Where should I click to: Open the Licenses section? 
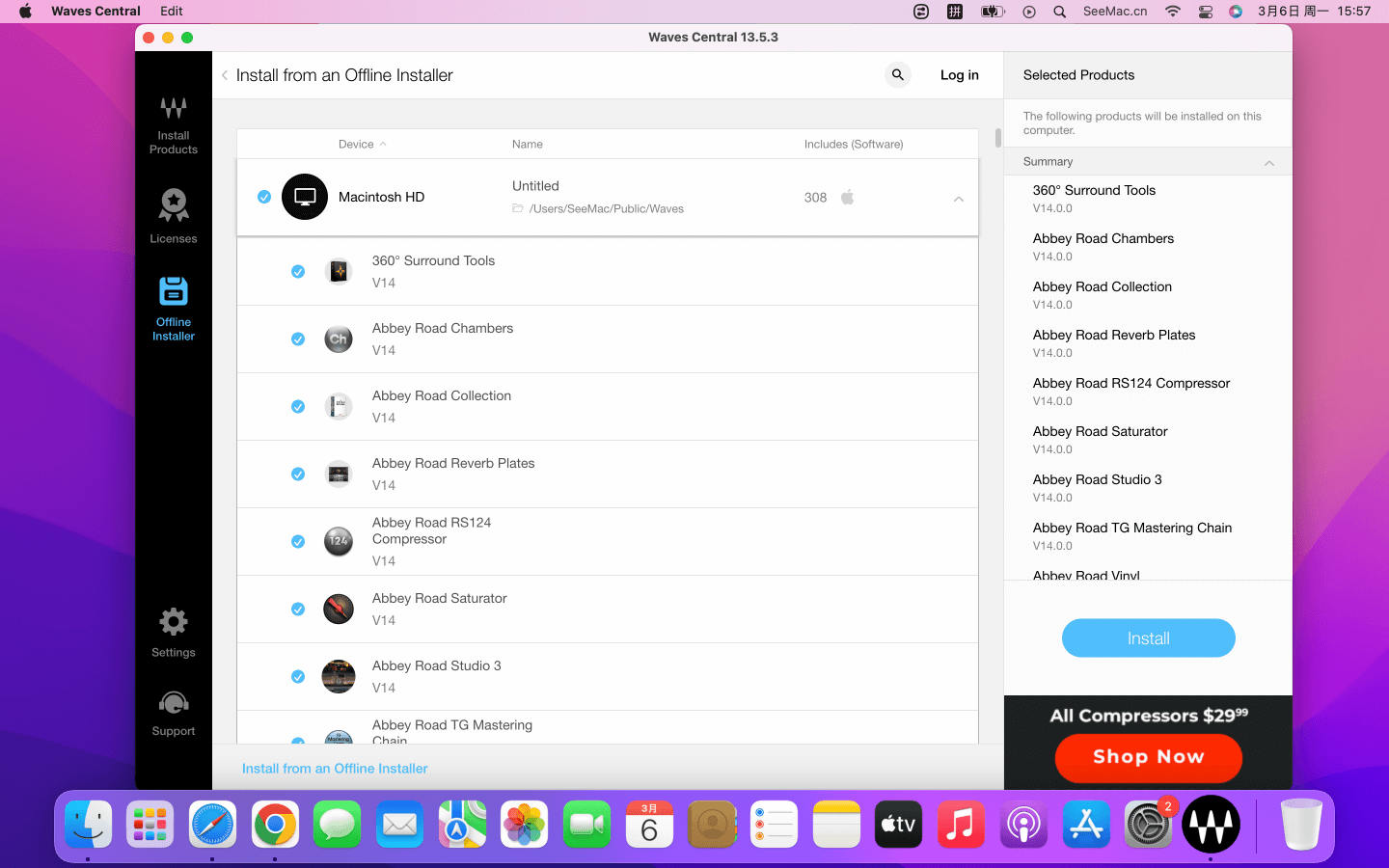click(174, 216)
